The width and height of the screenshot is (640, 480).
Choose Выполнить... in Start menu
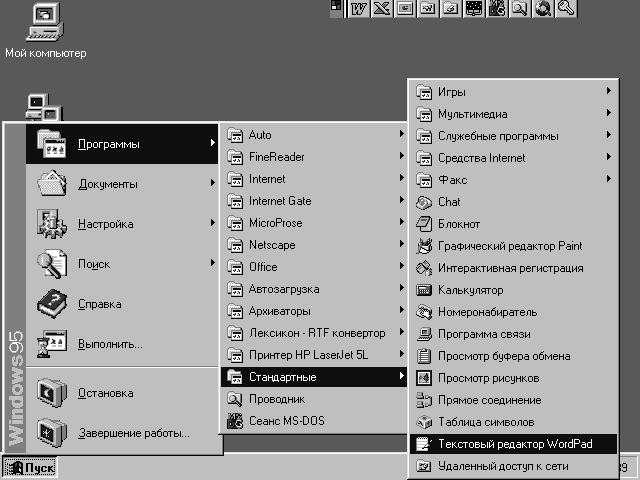(x=122, y=344)
